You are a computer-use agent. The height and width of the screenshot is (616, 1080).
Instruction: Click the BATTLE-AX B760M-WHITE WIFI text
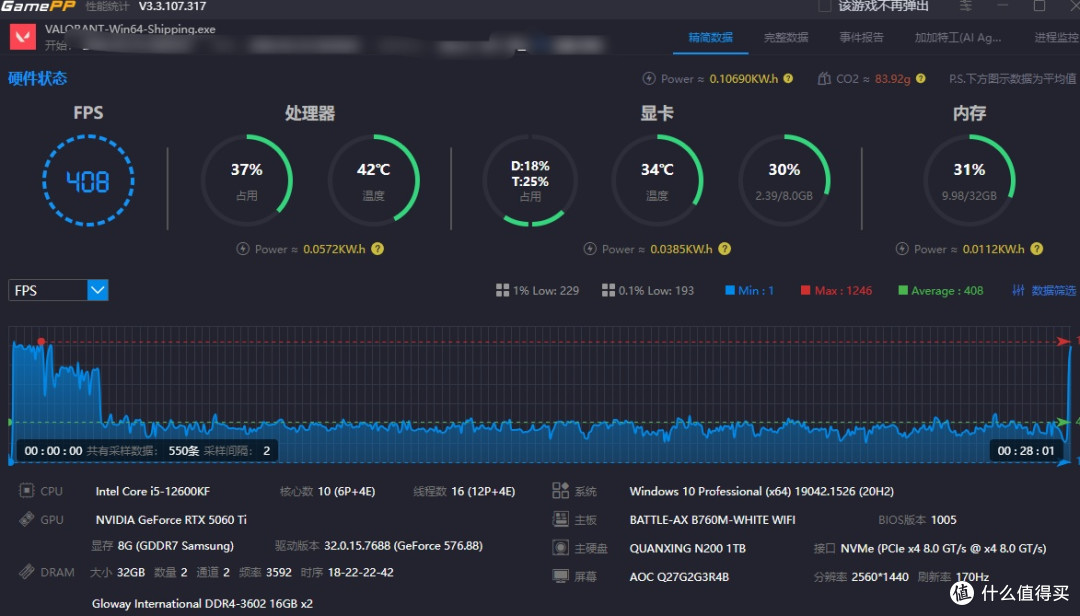712,520
